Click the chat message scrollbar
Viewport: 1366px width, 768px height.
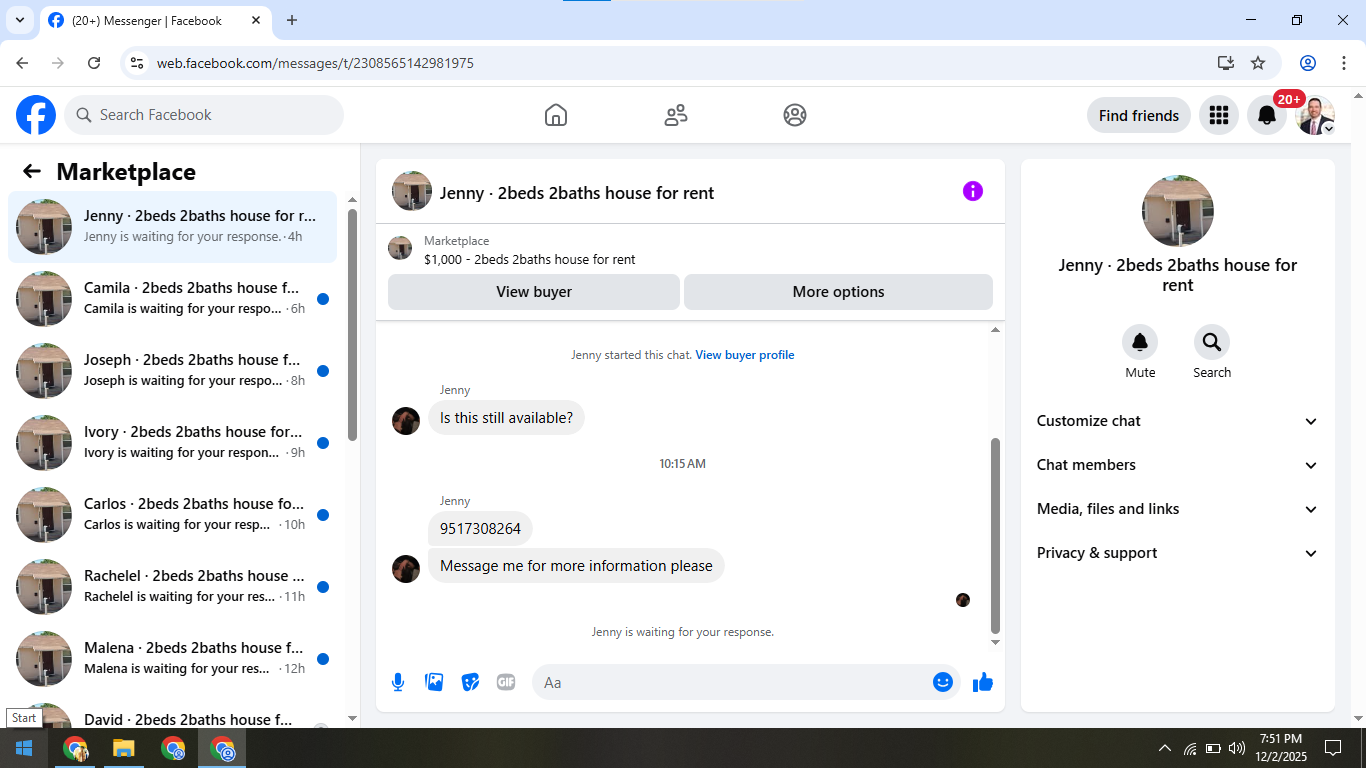coord(995,535)
